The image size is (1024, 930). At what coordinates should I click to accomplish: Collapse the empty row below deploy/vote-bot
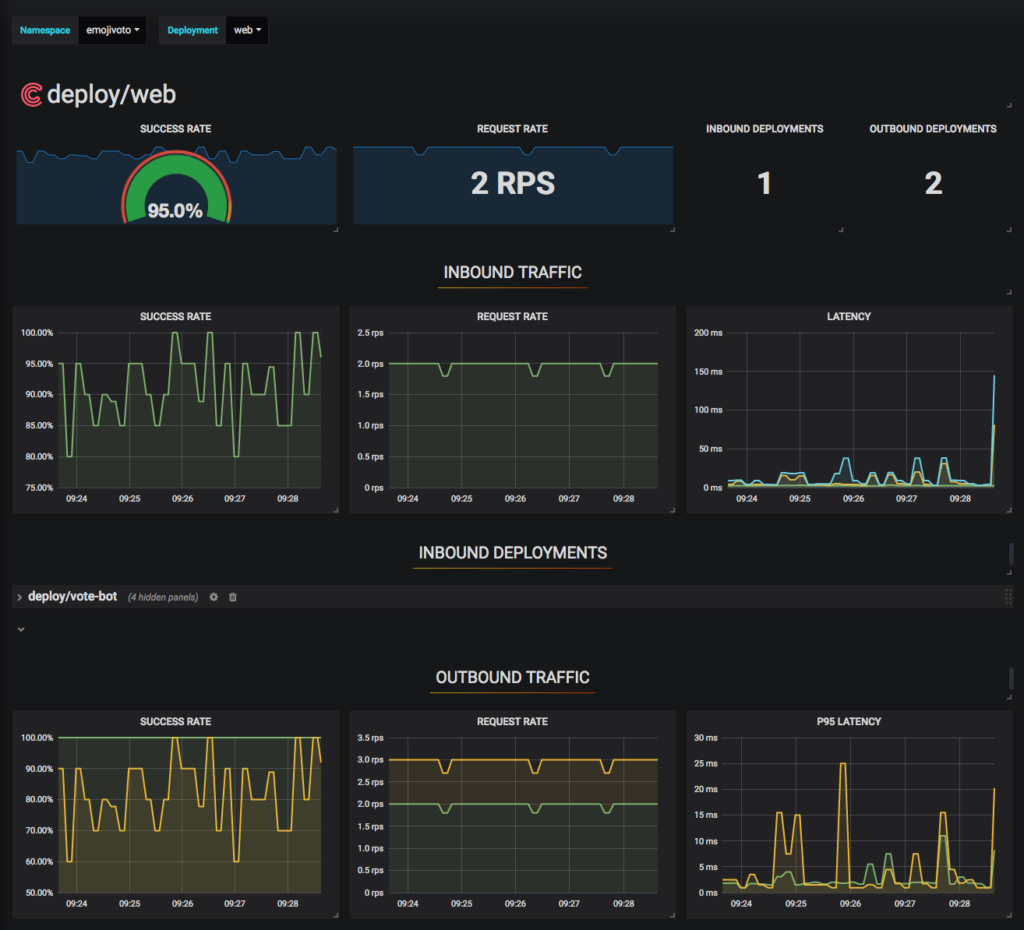[21, 630]
